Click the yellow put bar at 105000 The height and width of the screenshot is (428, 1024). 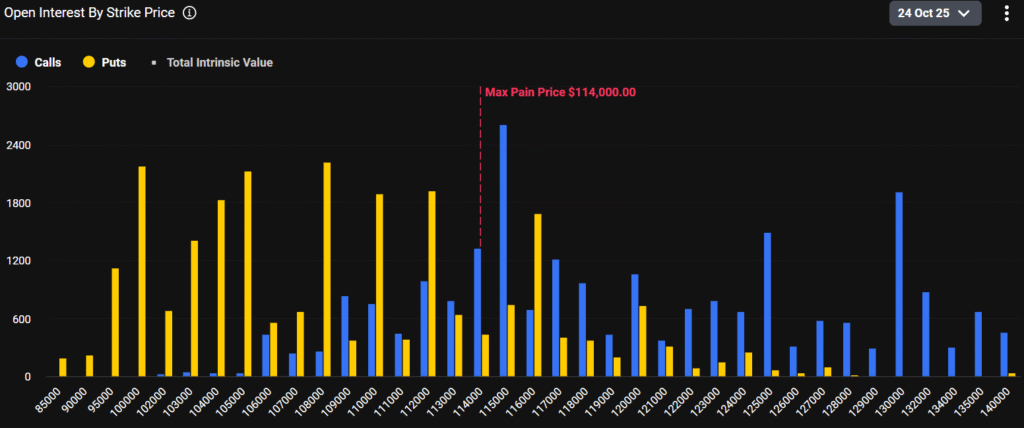tap(248, 274)
